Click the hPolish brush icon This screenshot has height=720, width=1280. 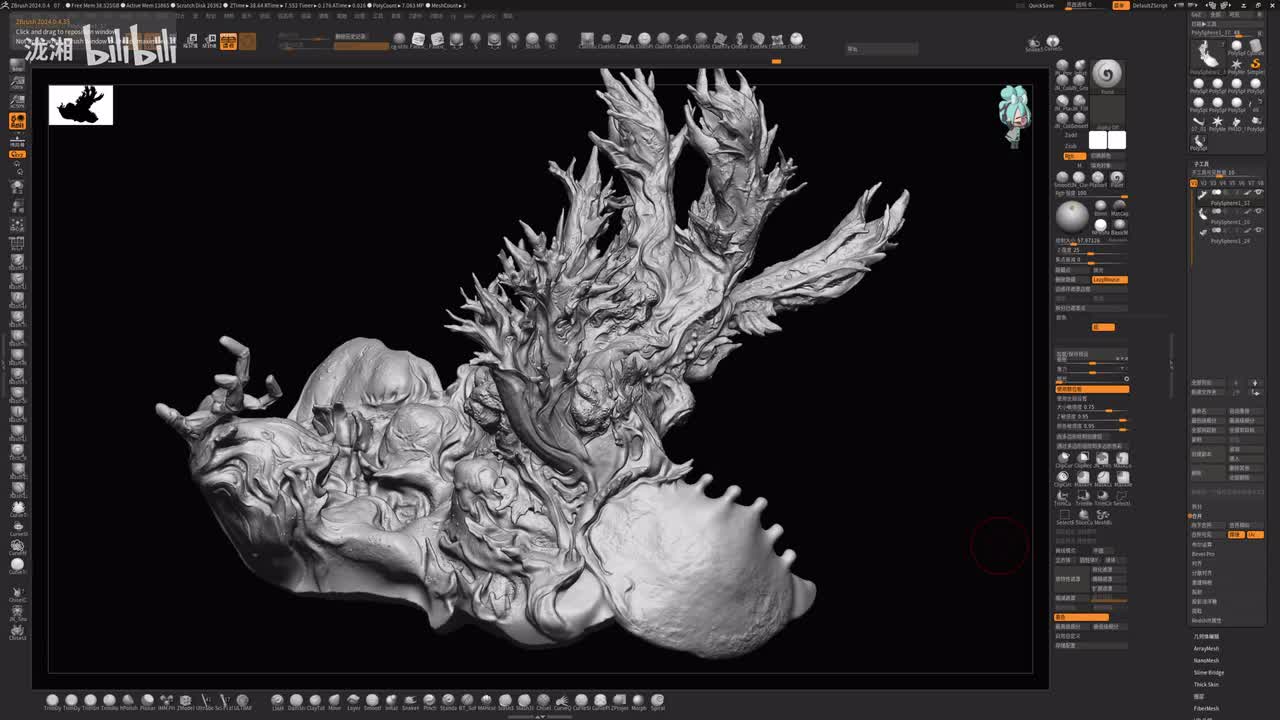click(x=128, y=701)
